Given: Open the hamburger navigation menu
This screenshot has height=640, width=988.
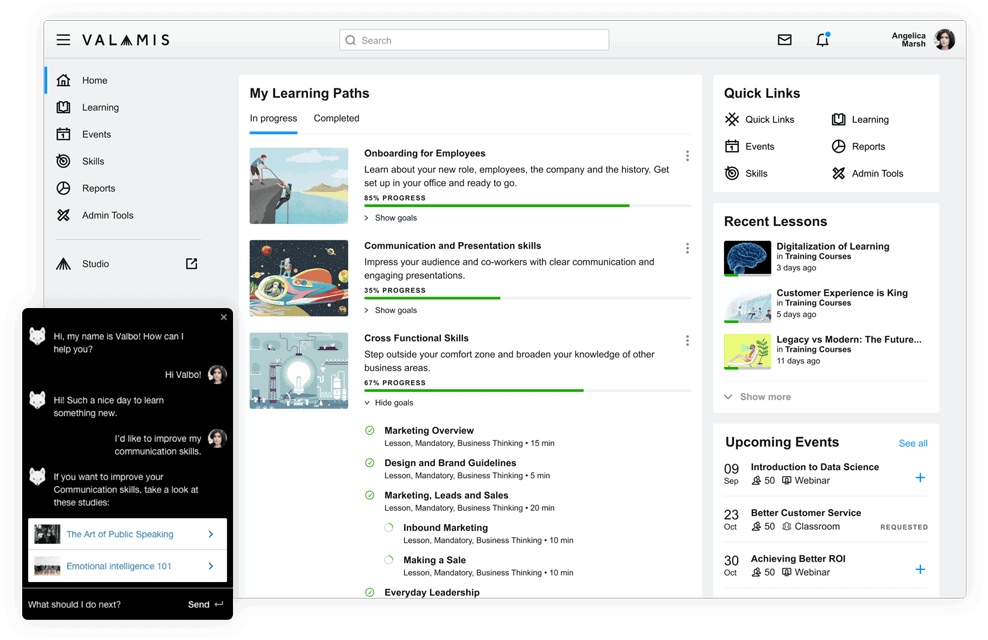Looking at the screenshot, I should click(x=63, y=40).
